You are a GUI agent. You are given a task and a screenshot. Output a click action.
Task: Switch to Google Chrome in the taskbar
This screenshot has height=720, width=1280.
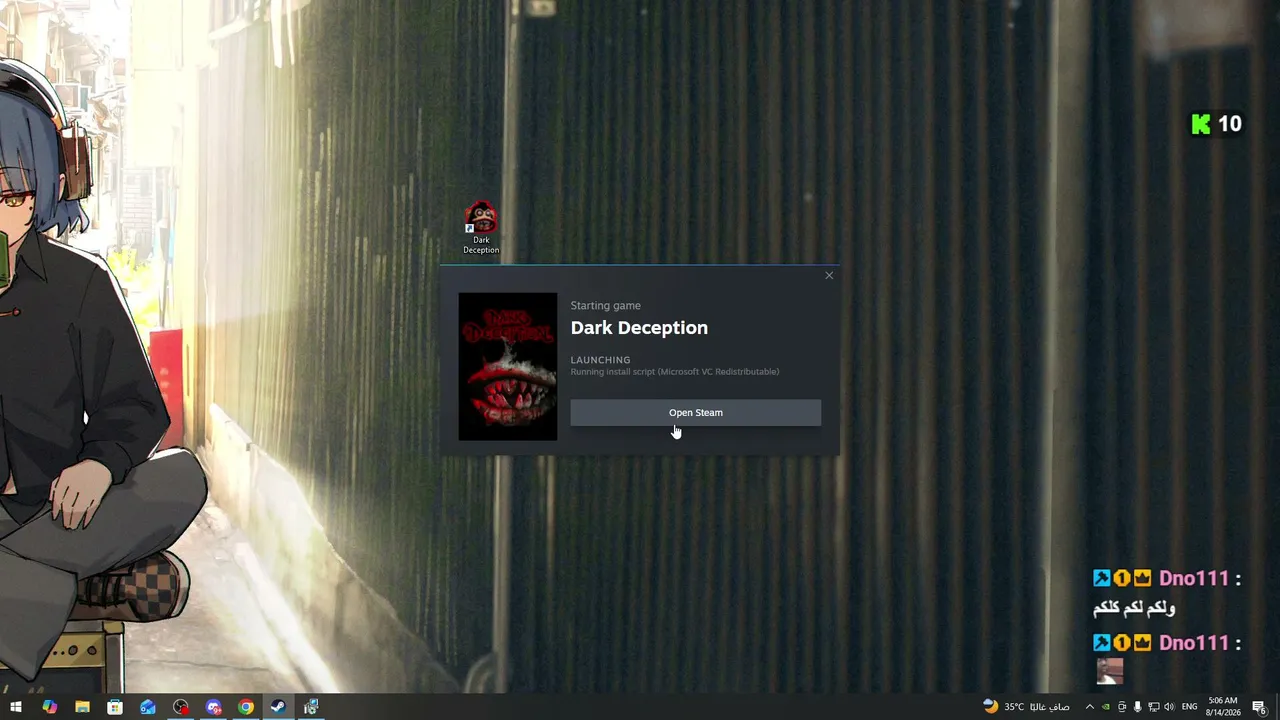(246, 707)
